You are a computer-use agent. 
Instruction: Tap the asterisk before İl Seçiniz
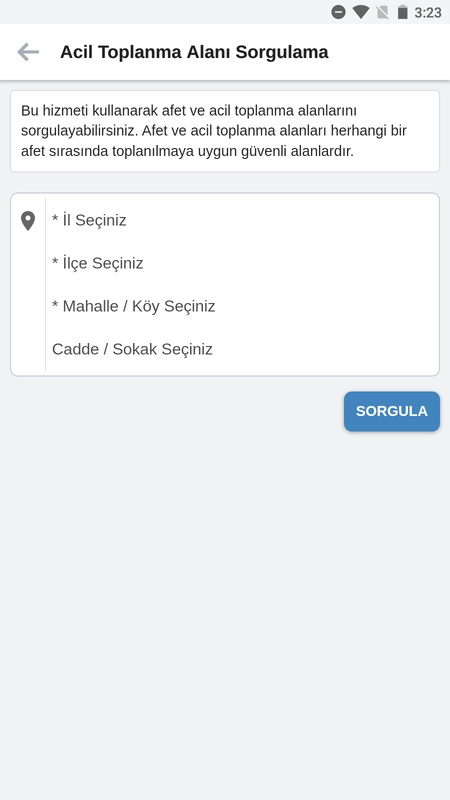pos(55,218)
